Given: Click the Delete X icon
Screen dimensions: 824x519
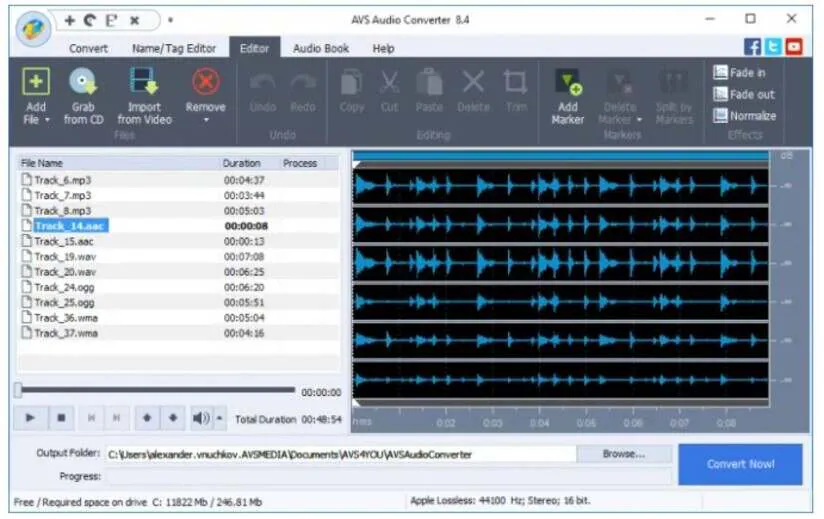Looking at the screenshot, I should pyautogui.click(x=473, y=82).
